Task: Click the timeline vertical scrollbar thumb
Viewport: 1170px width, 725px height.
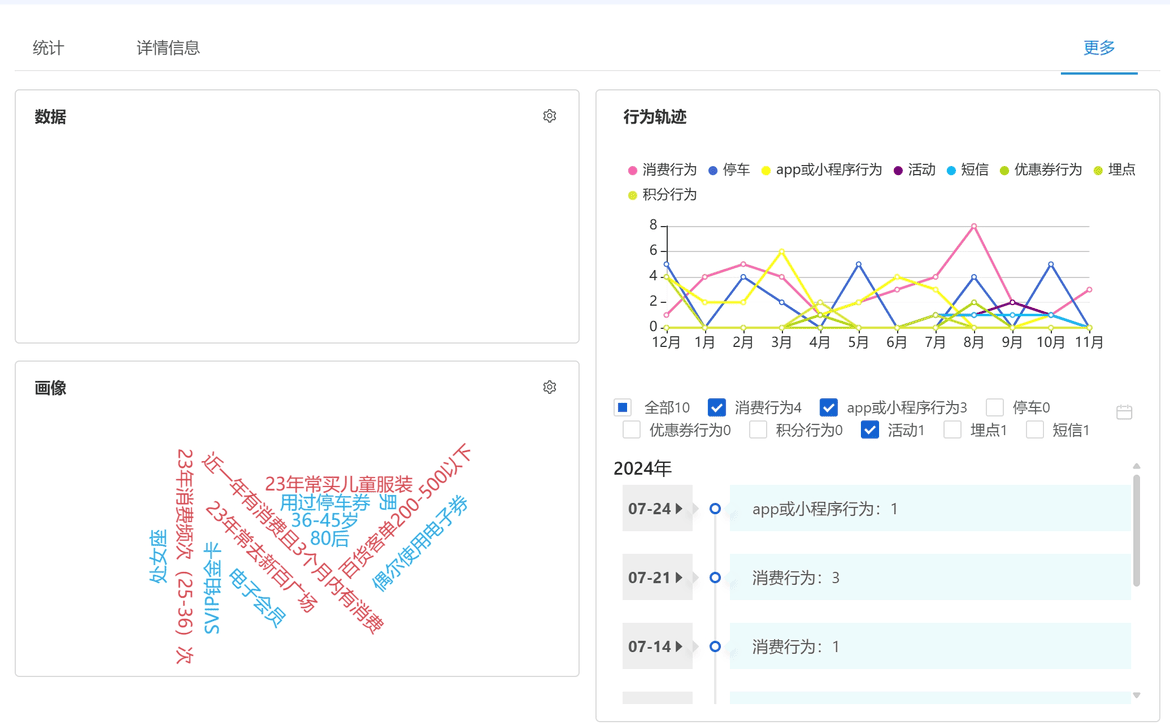Action: click(1136, 530)
